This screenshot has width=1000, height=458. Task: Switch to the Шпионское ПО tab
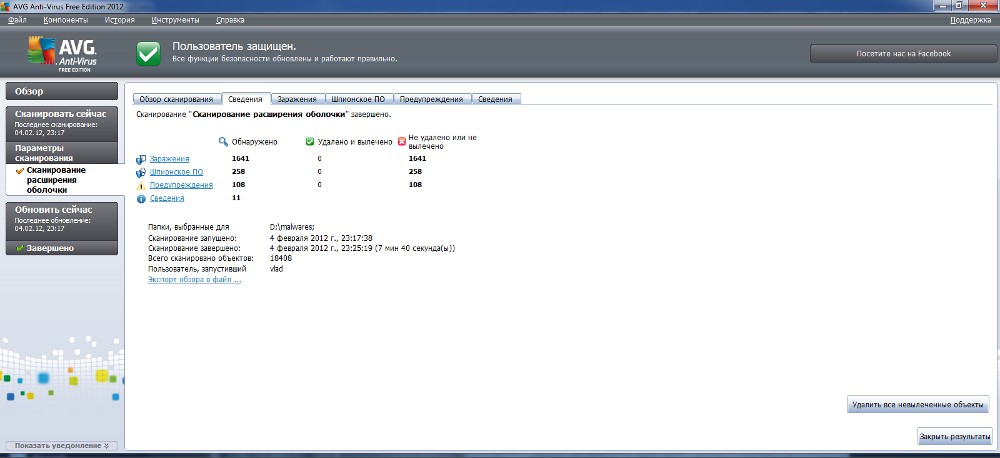pyautogui.click(x=357, y=99)
